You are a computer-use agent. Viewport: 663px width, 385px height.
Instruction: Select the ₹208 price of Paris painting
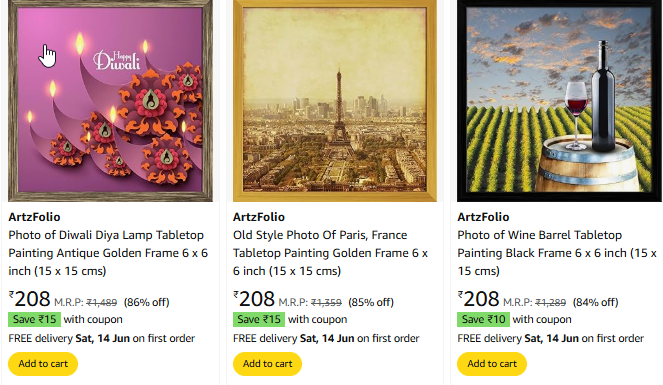click(254, 299)
